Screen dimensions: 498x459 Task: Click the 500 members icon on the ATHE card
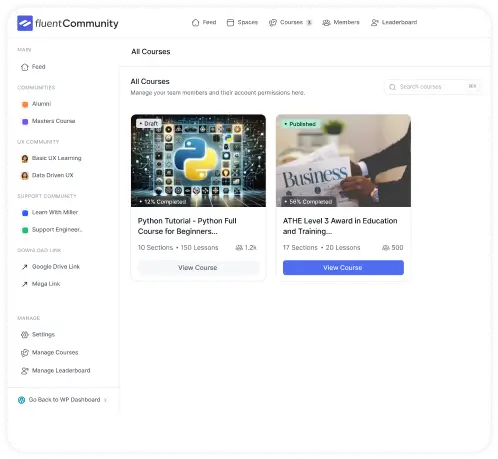click(x=386, y=248)
